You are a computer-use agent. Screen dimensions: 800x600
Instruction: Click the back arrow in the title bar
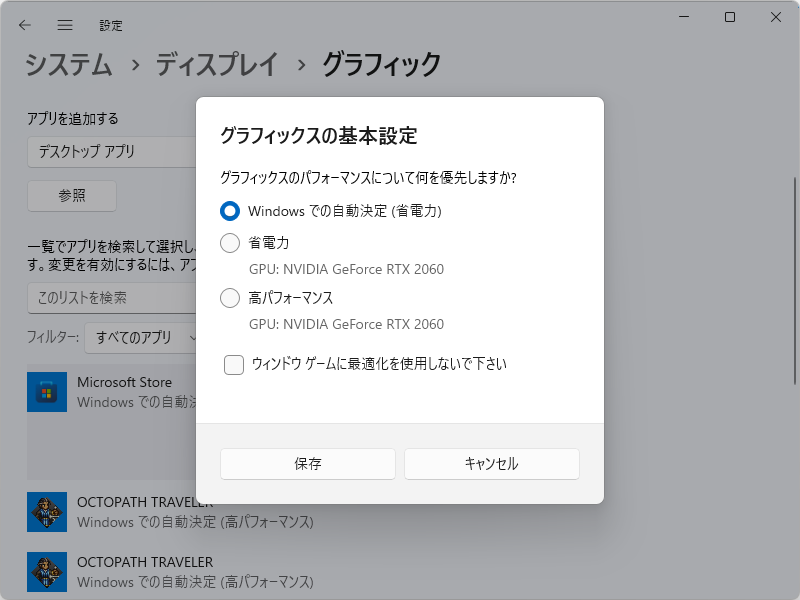click(x=24, y=25)
